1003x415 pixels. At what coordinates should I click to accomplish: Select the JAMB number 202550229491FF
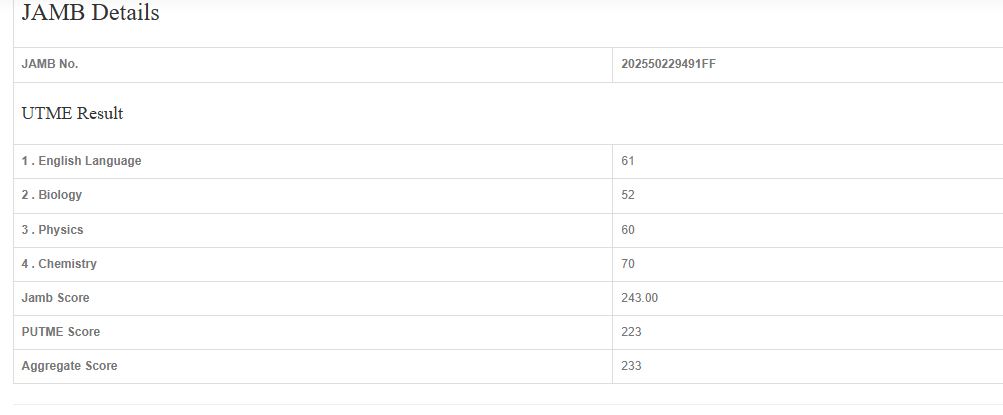[668, 64]
